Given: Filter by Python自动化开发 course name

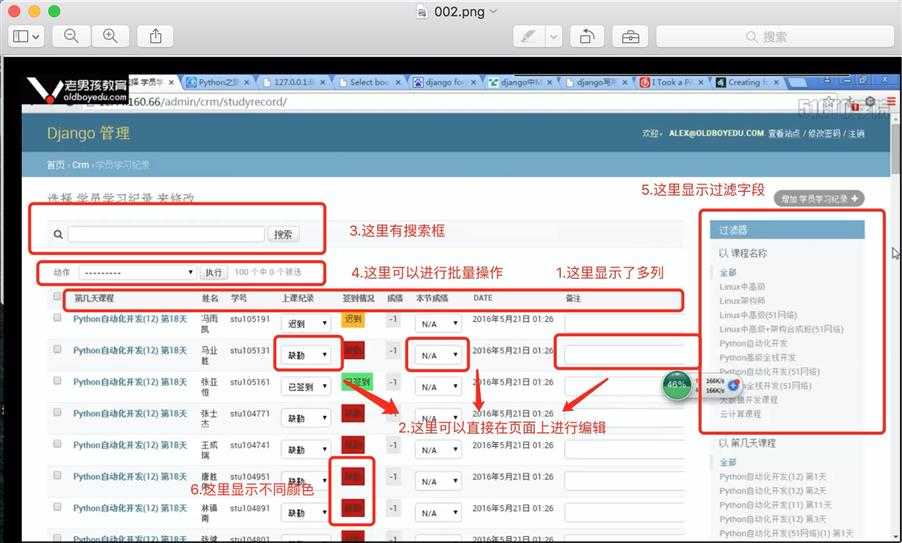Looking at the screenshot, I should tap(753, 343).
